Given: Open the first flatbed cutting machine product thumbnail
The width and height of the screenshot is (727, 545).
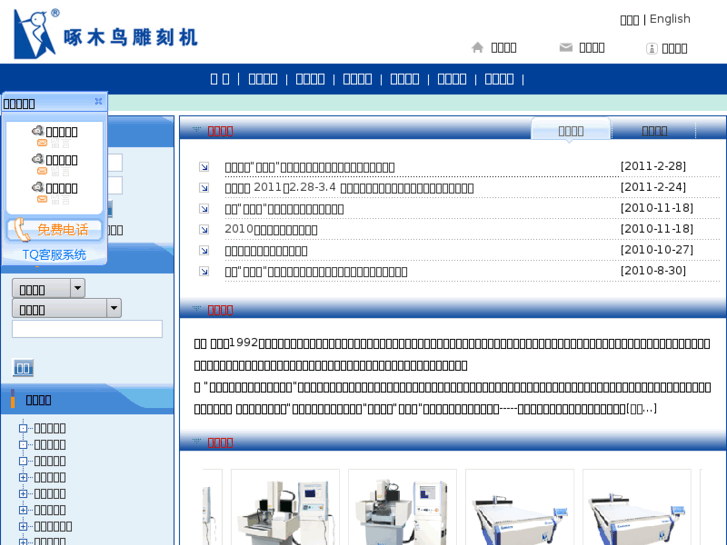Looking at the screenshot, I should click(519, 507).
